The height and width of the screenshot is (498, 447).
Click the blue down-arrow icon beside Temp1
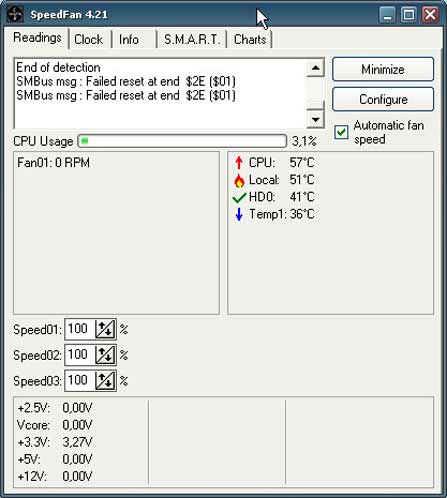coord(239,214)
